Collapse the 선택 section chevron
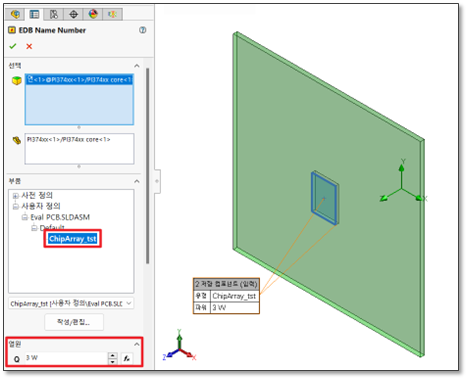468x380 pixels. 137,66
